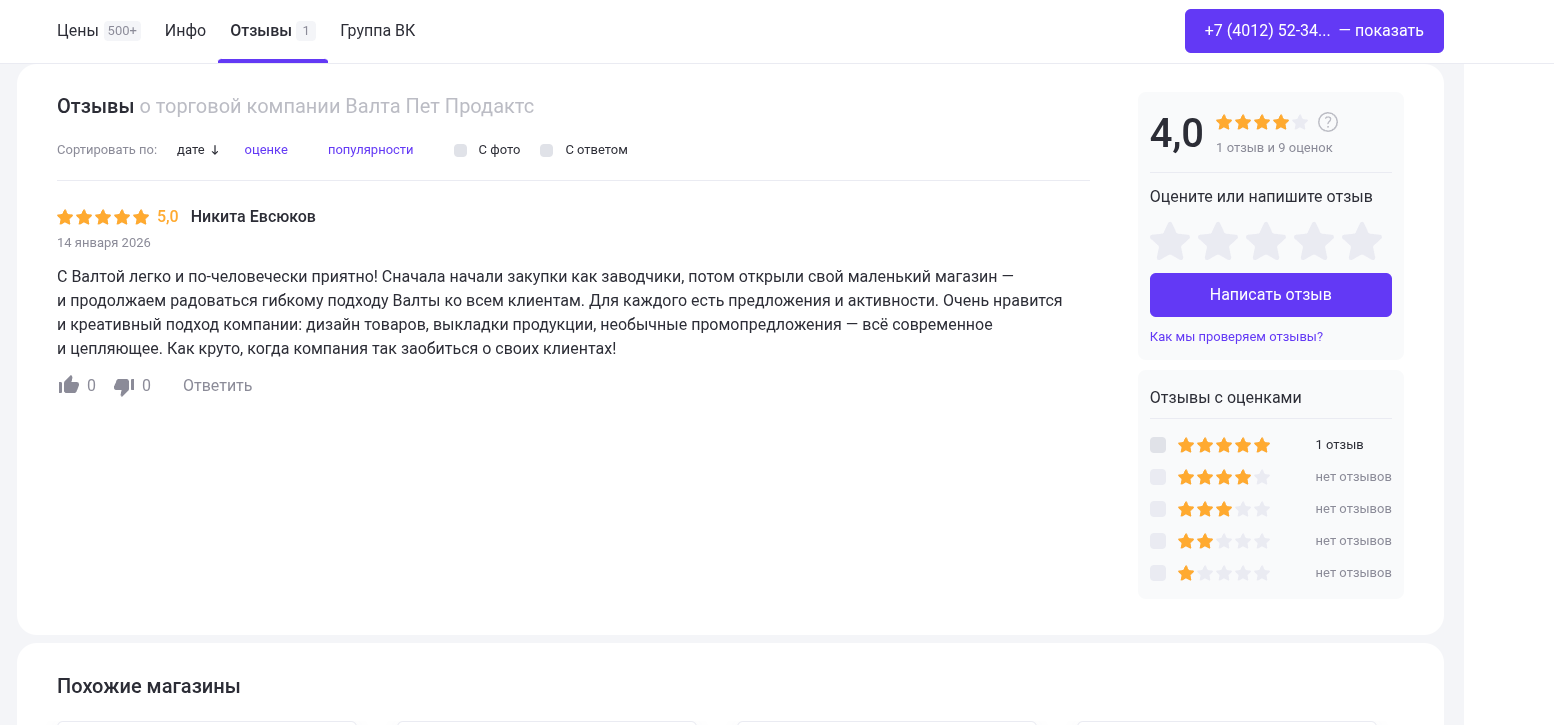Viewport: 1554px width, 725px height.
Task: Open 'Как мы проверяем отзывы?' link
Action: coord(1236,337)
